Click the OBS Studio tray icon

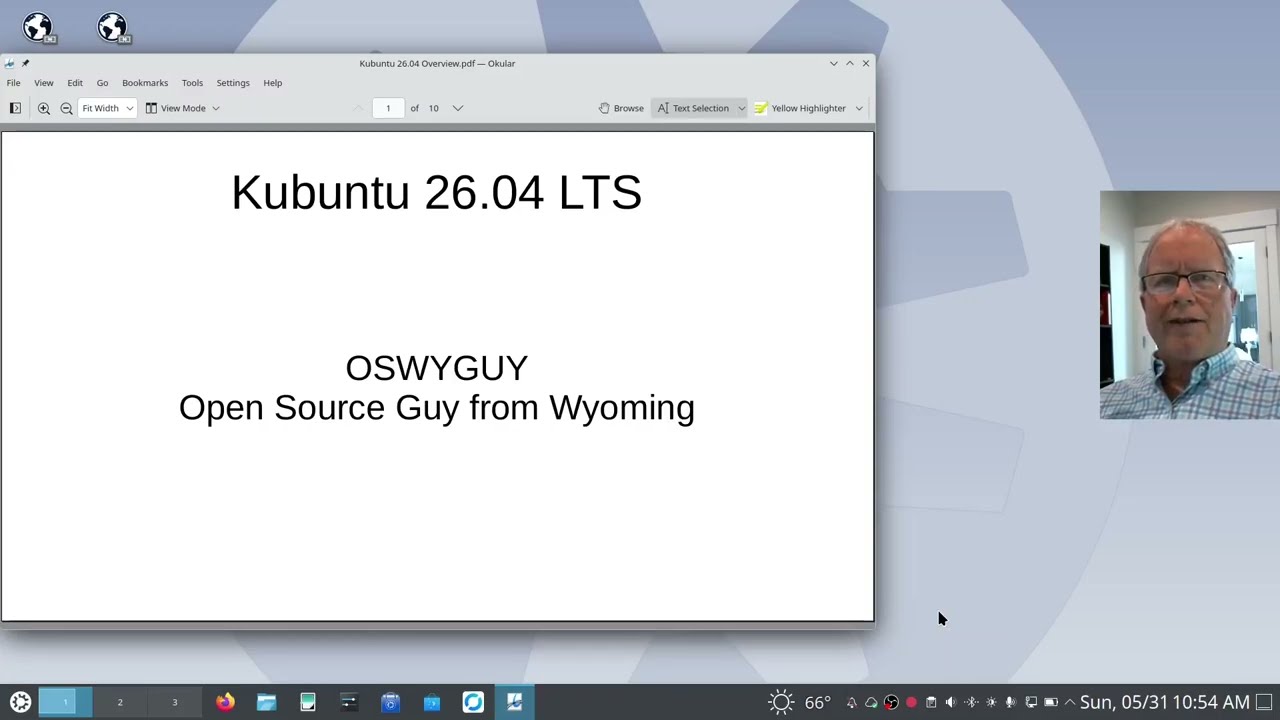(x=891, y=702)
